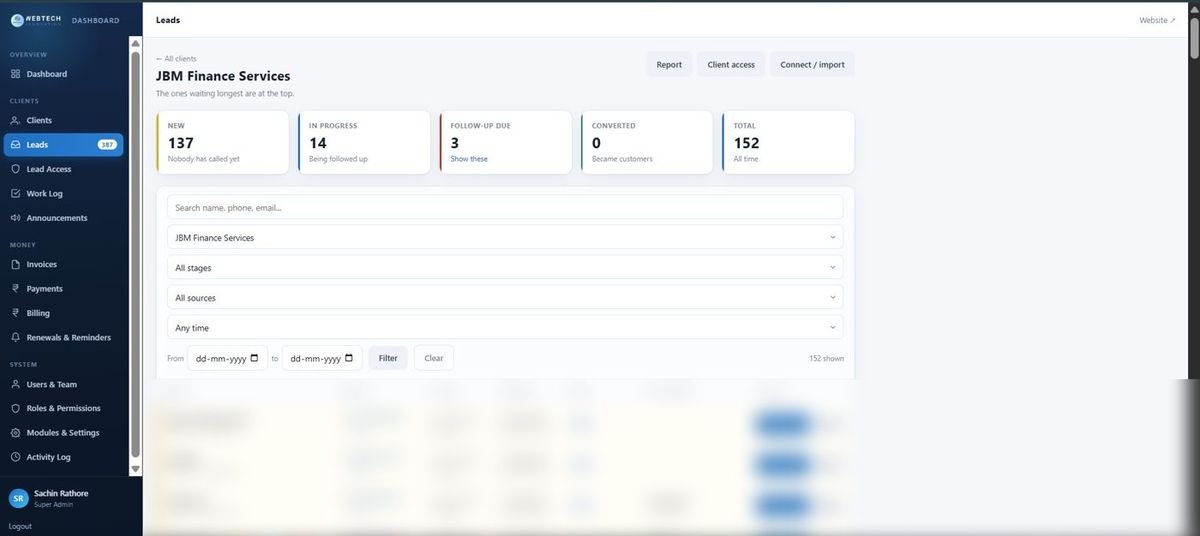Viewport: 1200px width, 536px height.
Task: Click the Lead Access shield icon
Action: [x=15, y=169]
